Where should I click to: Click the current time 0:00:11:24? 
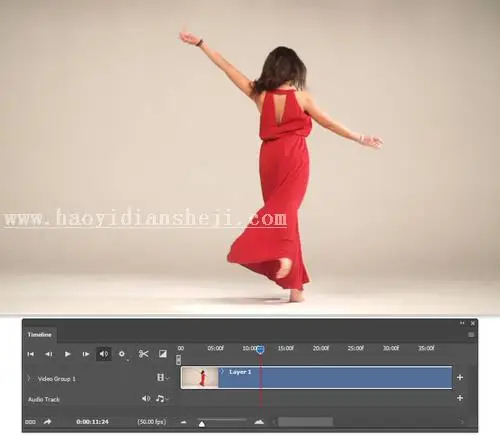tap(92, 422)
